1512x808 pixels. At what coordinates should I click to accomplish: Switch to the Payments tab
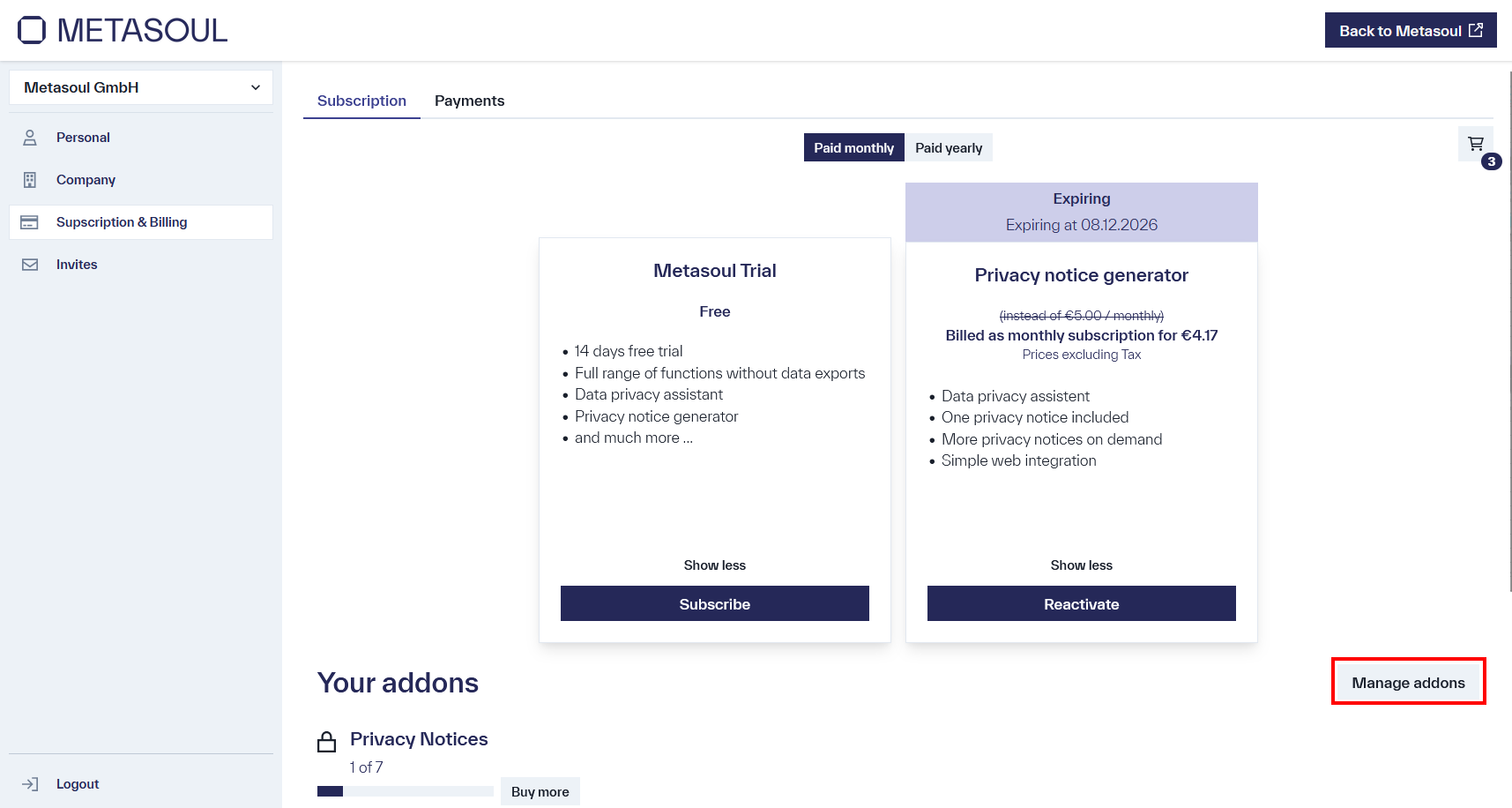point(469,101)
